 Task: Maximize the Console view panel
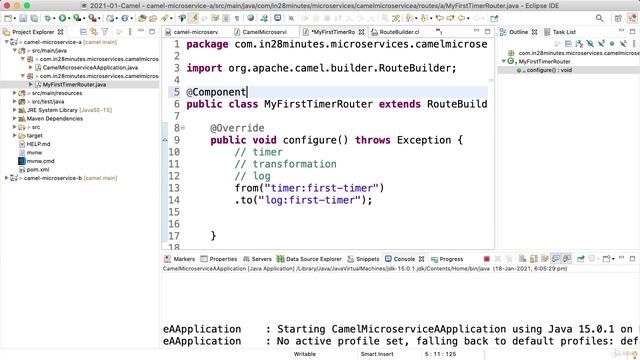click(x=632, y=259)
